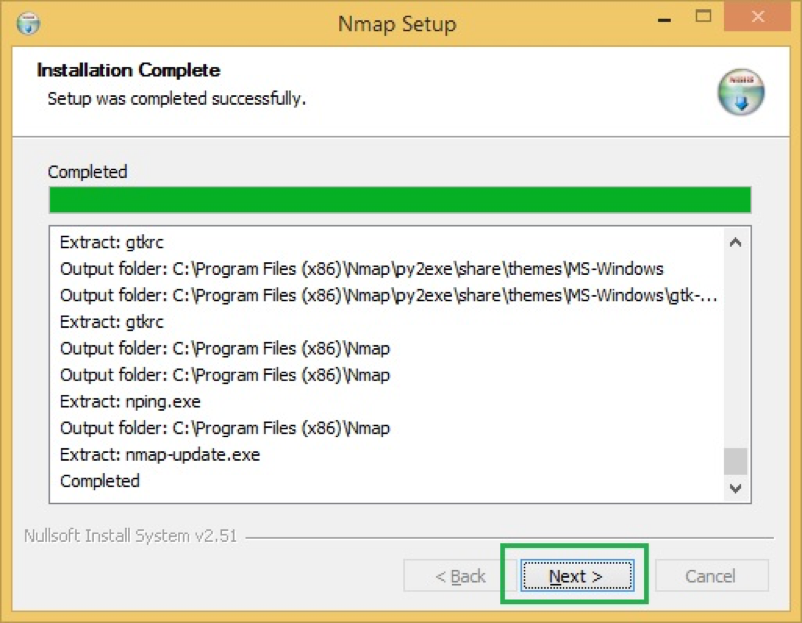Click the Nmap globe logo top right
The height and width of the screenshot is (623, 802).
tap(740, 90)
